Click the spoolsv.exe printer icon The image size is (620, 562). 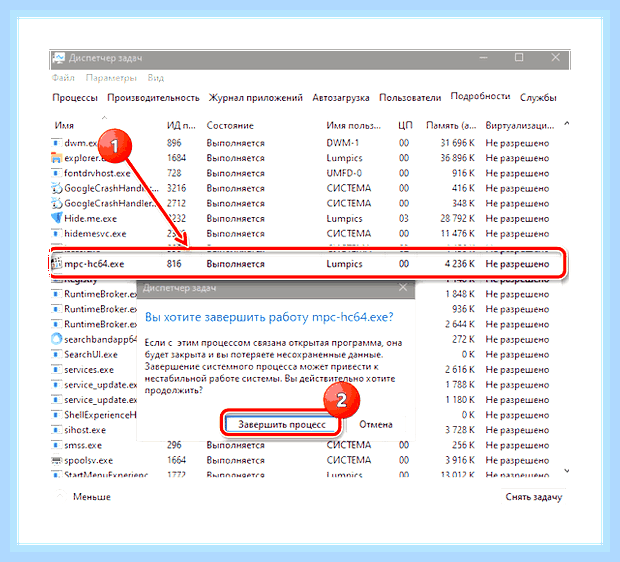(x=57, y=460)
